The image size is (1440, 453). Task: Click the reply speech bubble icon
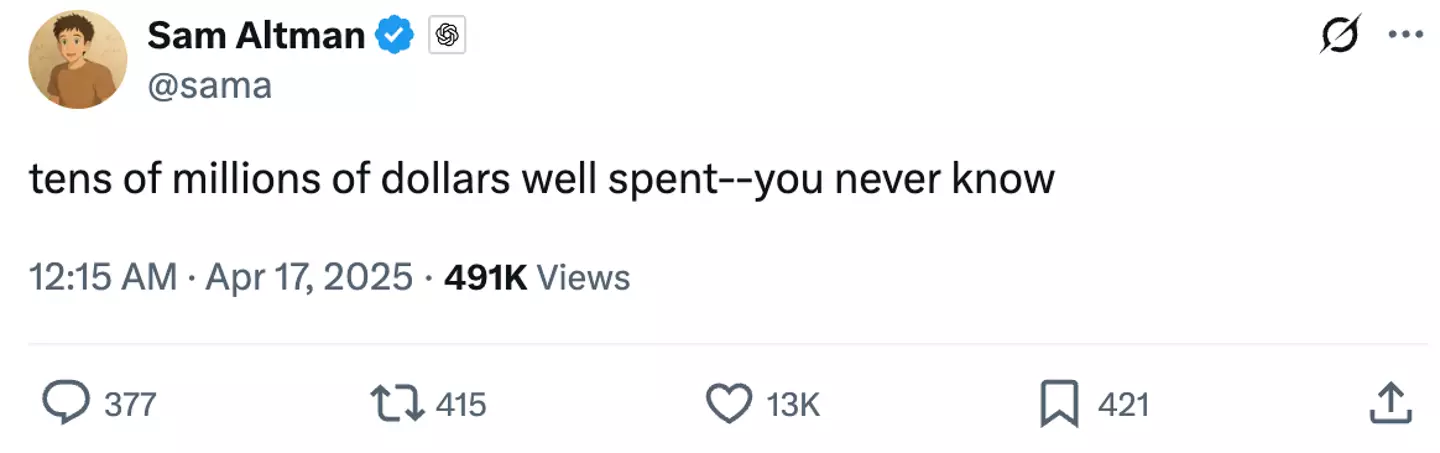66,404
